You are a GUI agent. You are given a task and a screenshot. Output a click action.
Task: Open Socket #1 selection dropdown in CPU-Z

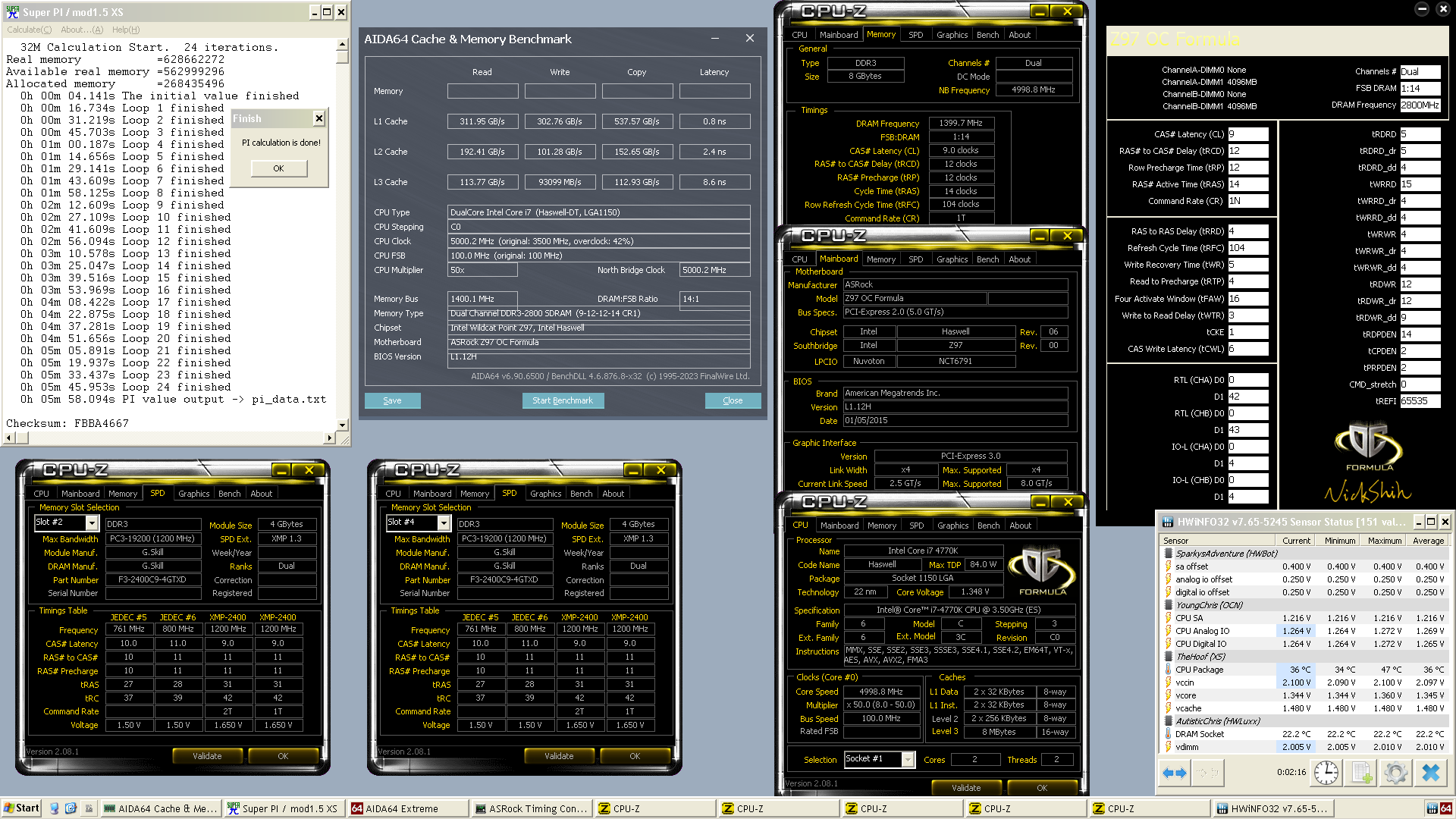(908, 760)
